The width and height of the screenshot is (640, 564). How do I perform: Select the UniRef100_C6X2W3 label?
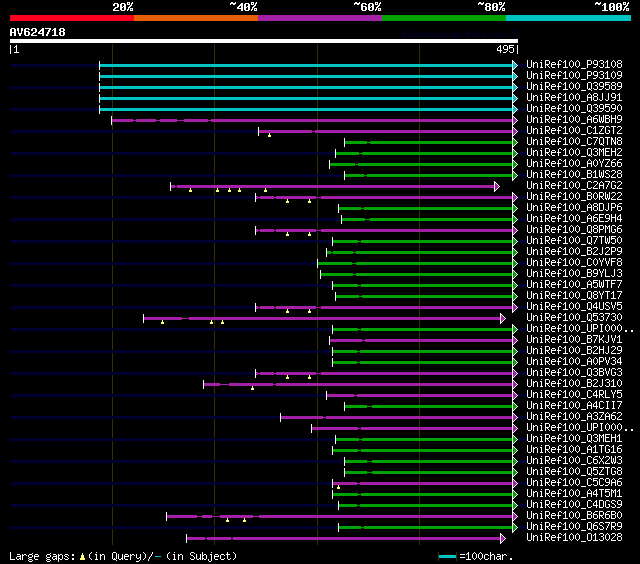(x=574, y=461)
